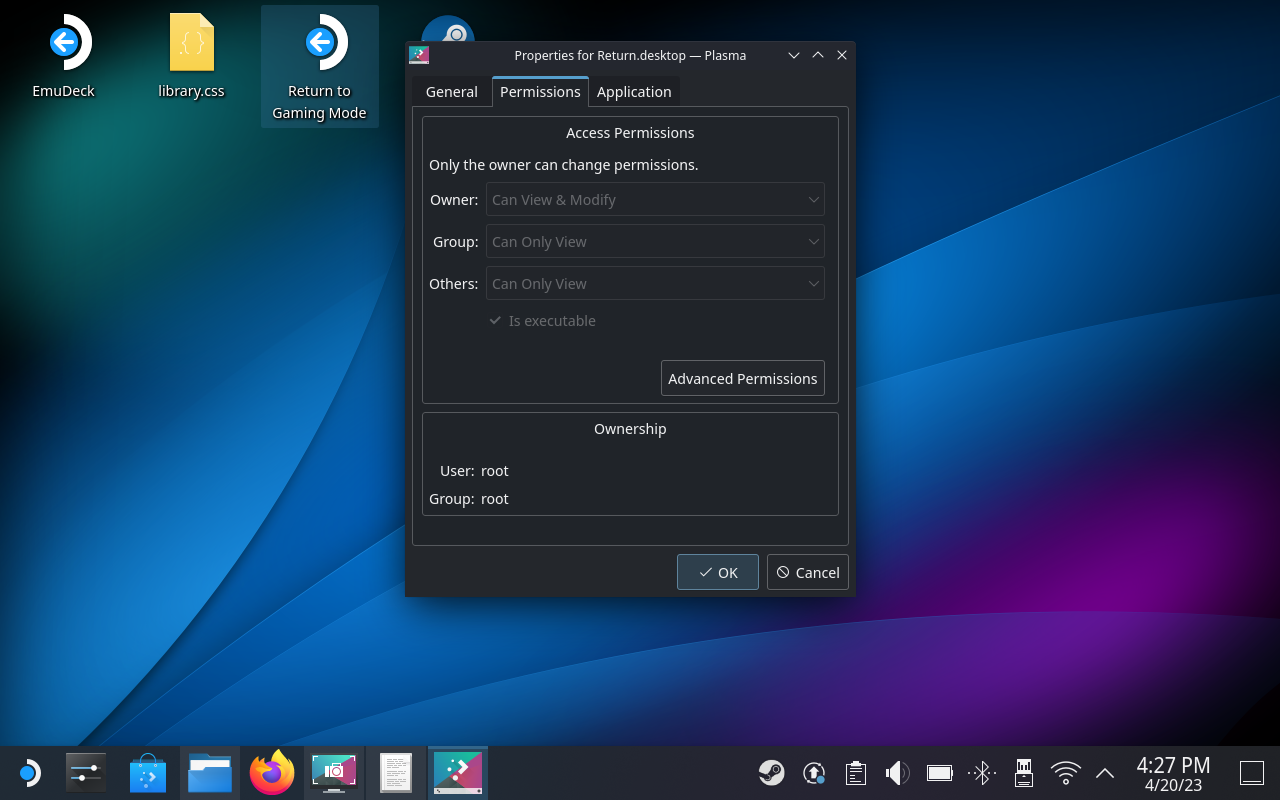Open Bluetooth settings from the tray
This screenshot has width=1280, height=800.
click(981, 772)
